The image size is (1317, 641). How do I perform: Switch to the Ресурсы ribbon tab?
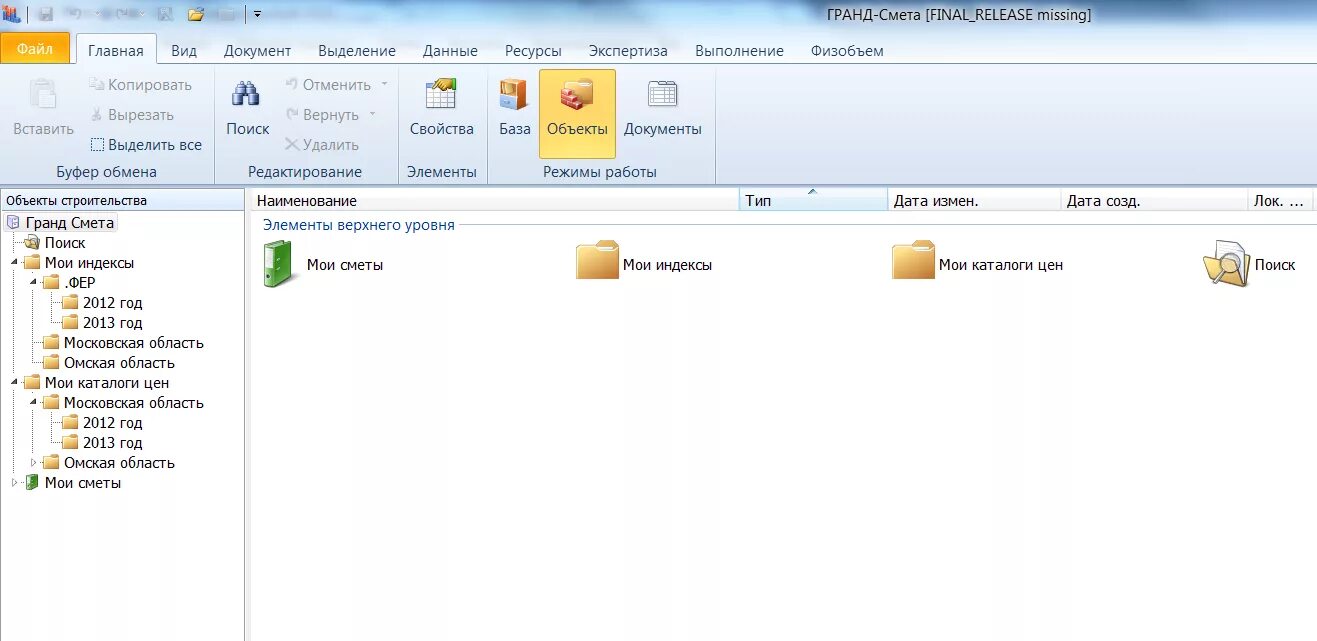click(533, 50)
